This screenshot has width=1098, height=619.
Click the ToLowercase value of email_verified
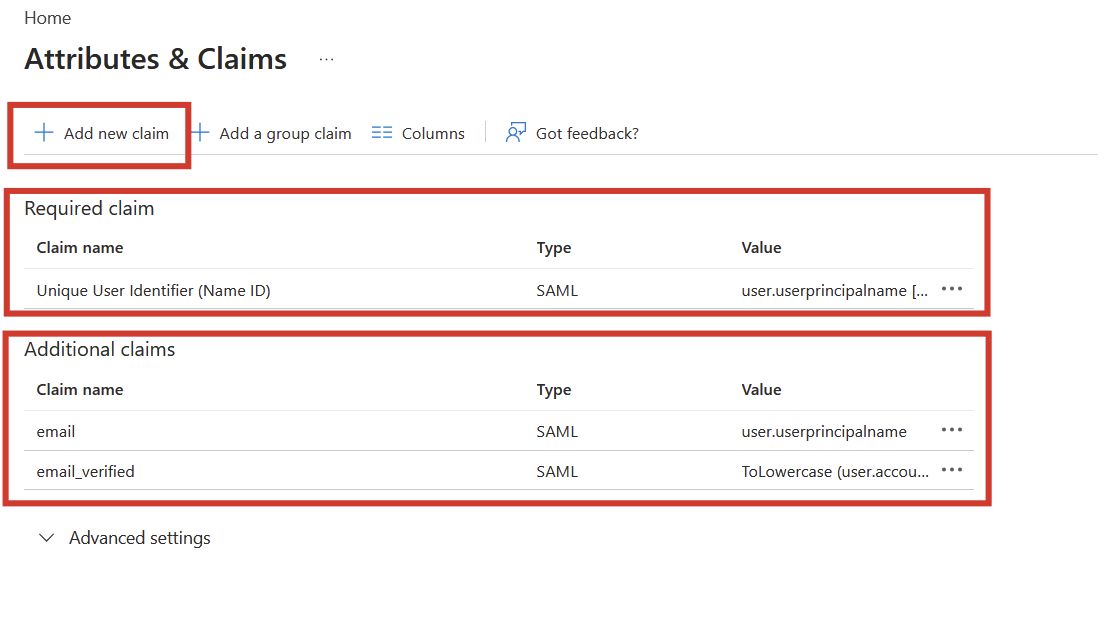pyautogui.click(x=835, y=471)
